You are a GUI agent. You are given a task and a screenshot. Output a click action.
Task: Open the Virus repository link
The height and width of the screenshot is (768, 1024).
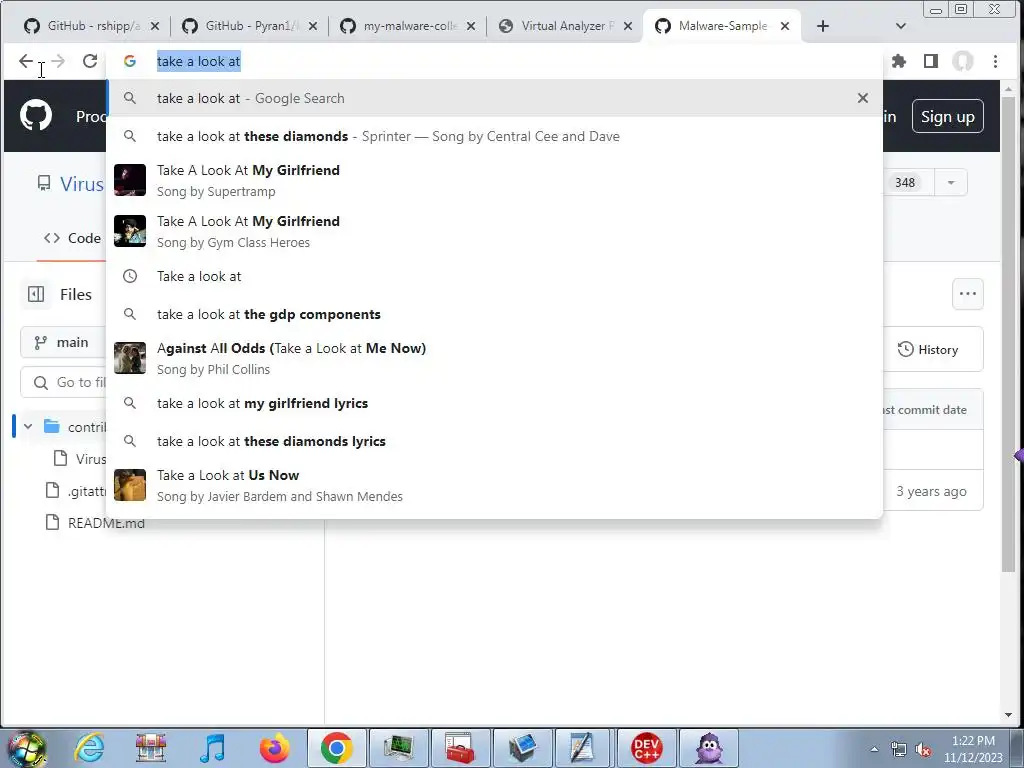(82, 184)
